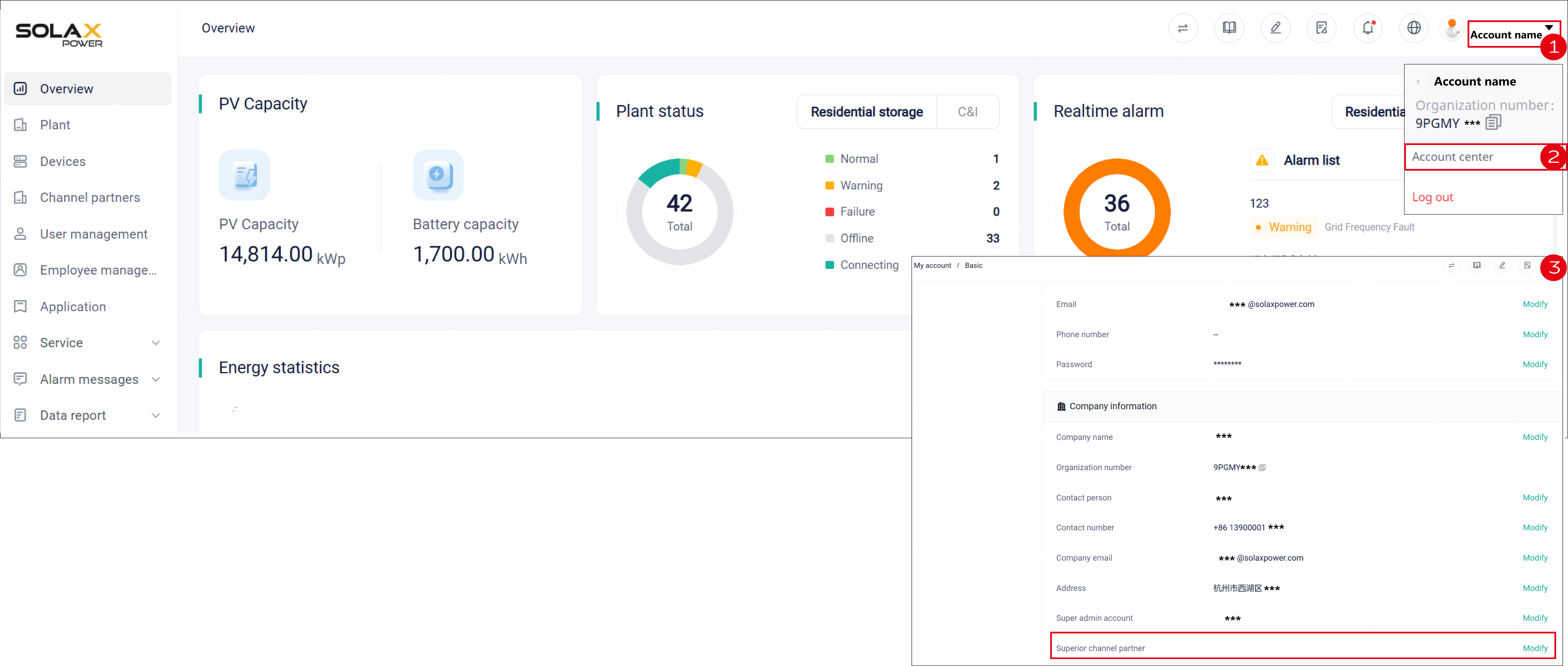This screenshot has height=666, width=1568.
Task: Click Modify for Superior channel partner
Action: pos(1535,648)
